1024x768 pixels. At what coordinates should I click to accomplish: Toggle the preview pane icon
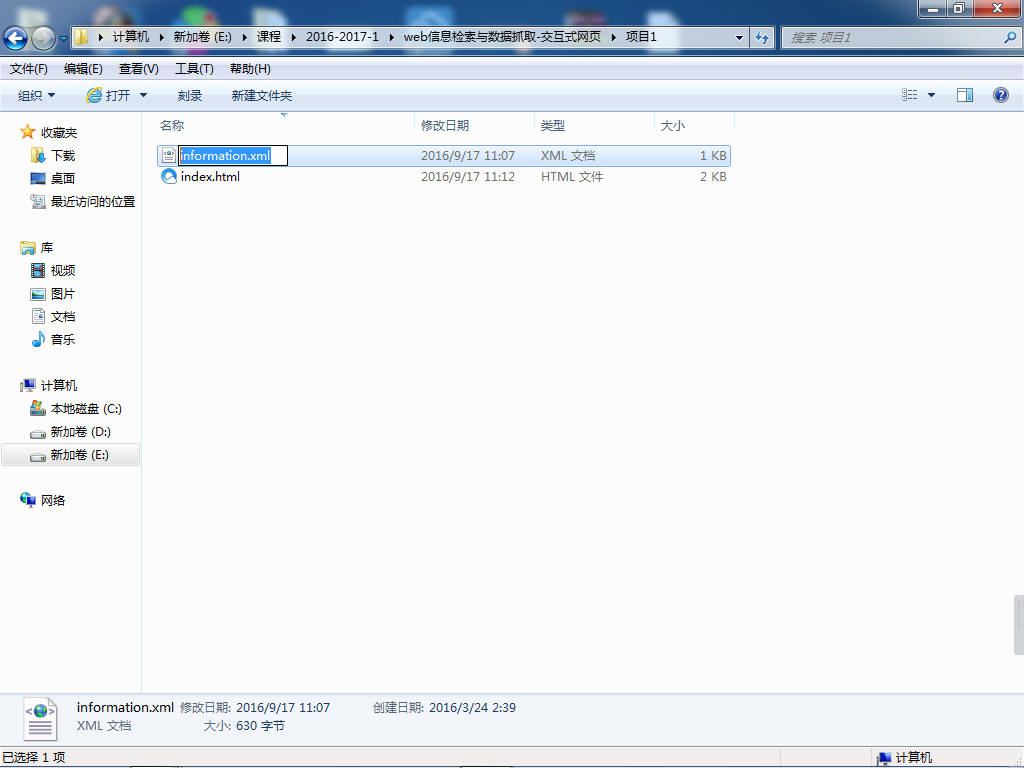tap(965, 95)
